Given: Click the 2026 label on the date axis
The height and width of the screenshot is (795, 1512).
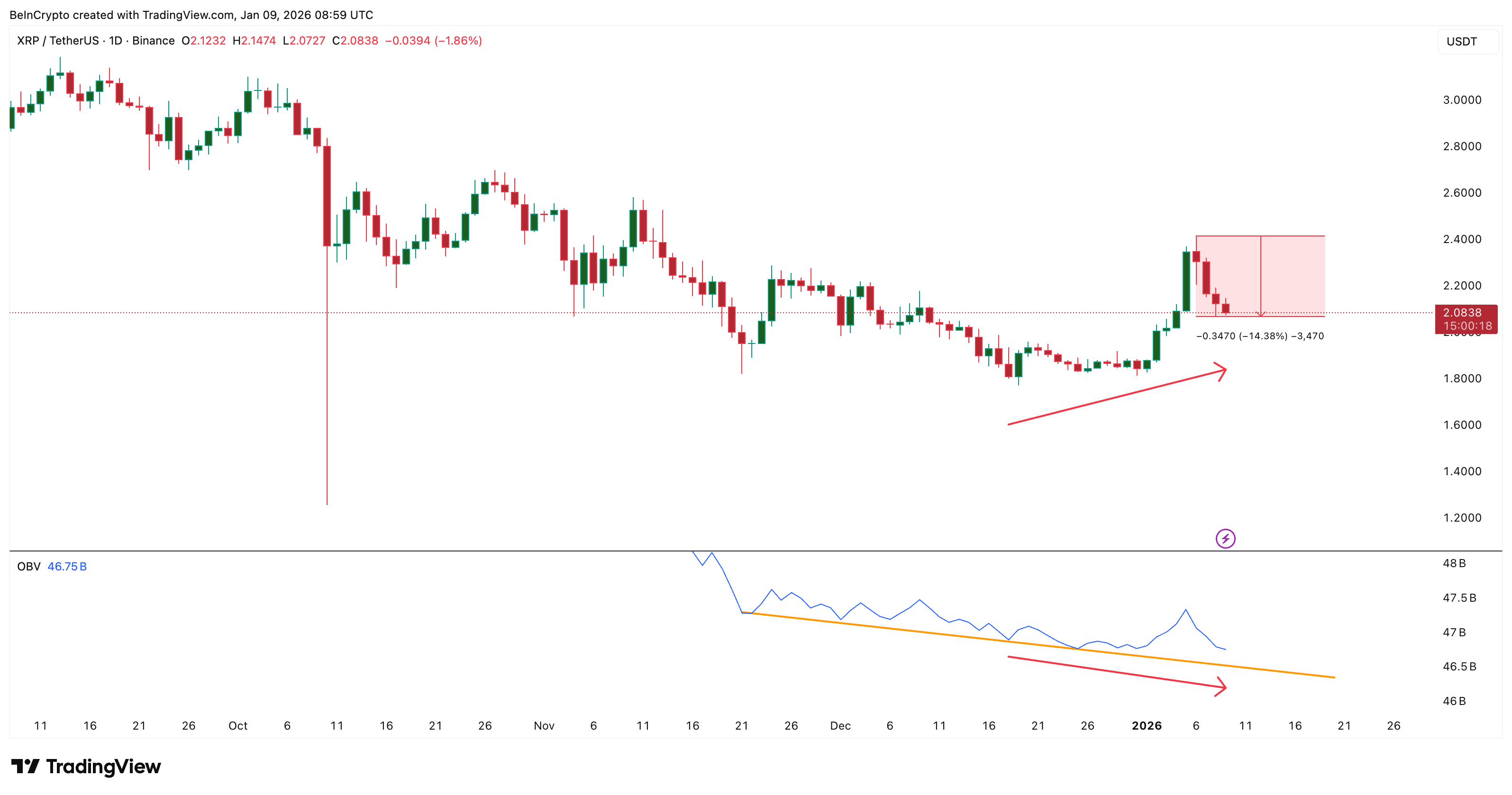Looking at the screenshot, I should (1147, 725).
